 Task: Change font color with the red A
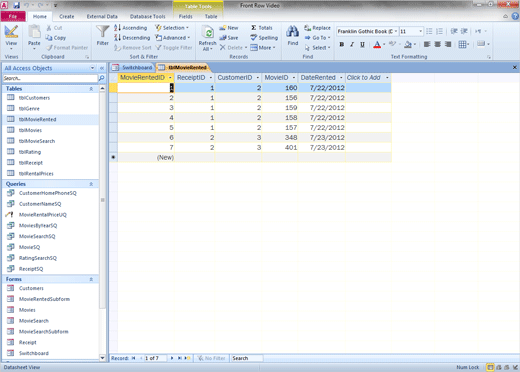377,44
